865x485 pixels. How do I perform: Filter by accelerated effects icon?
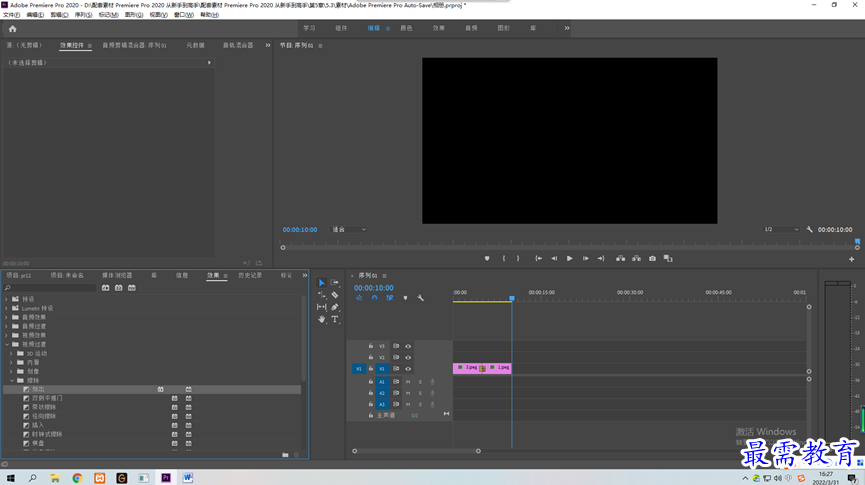point(105,288)
